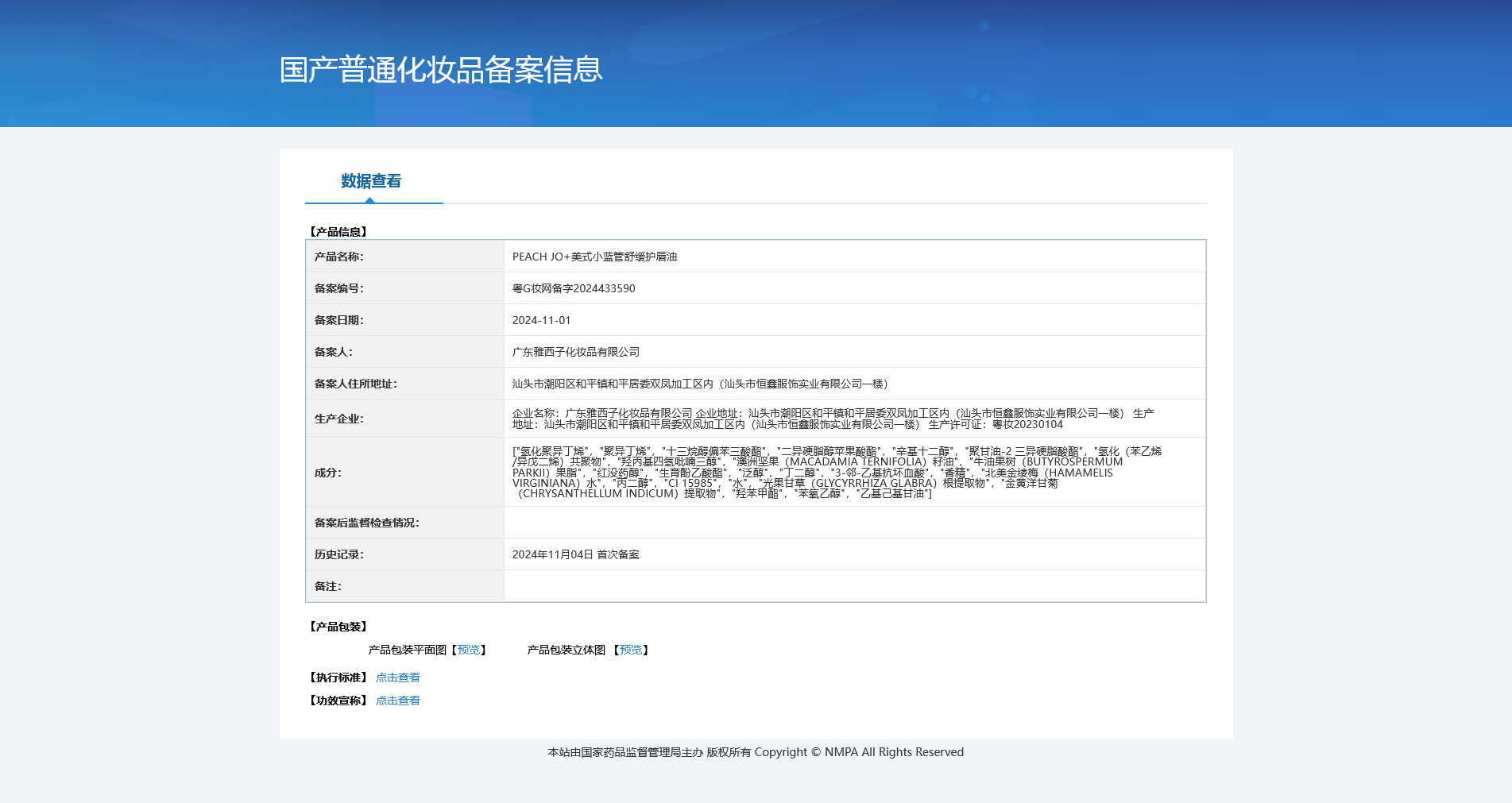Select filing number 粤G妆网备字2024433590
This screenshot has width=1512, height=803.
coord(574,288)
